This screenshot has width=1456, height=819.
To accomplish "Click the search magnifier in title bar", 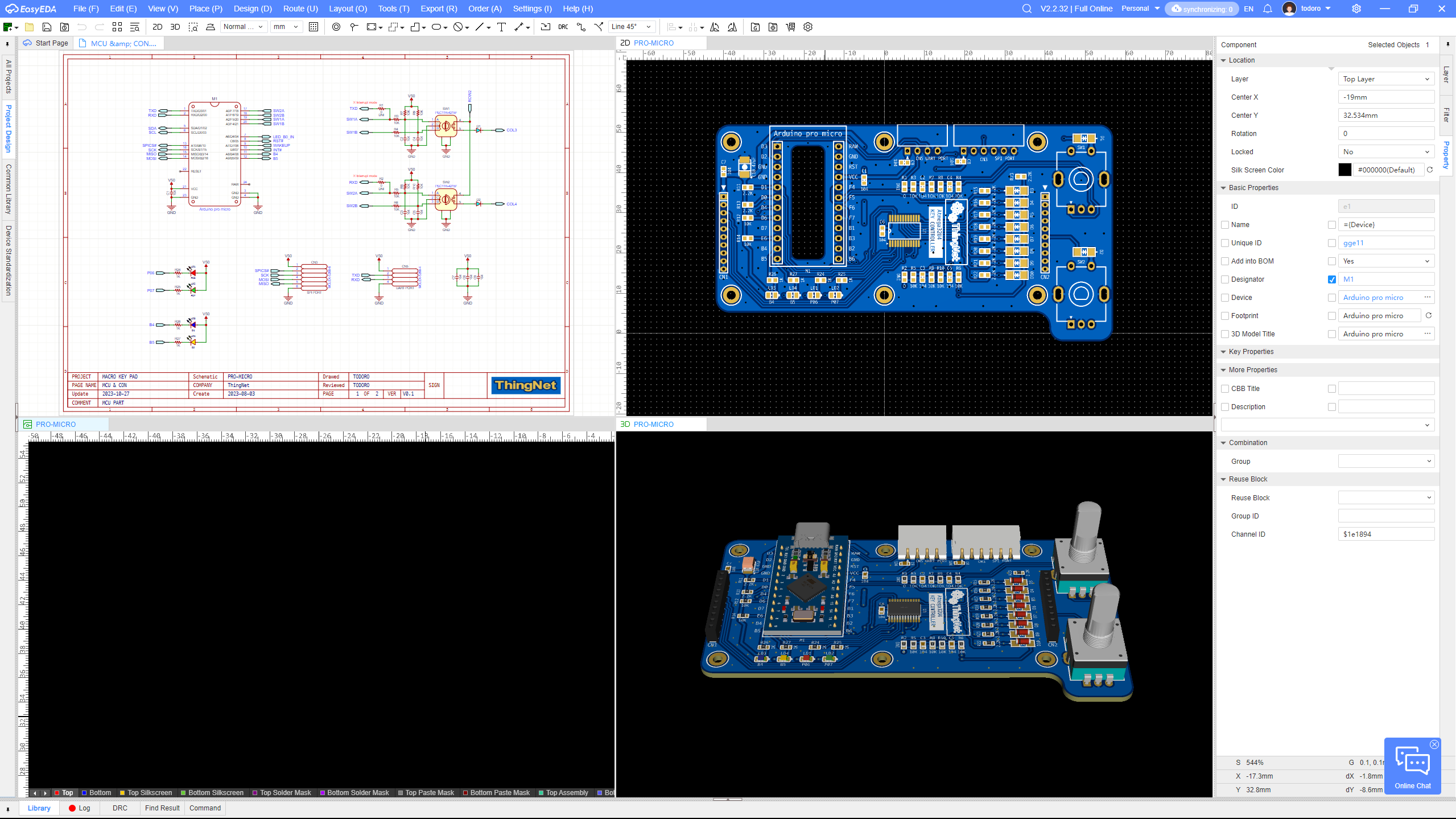I will [1027, 9].
